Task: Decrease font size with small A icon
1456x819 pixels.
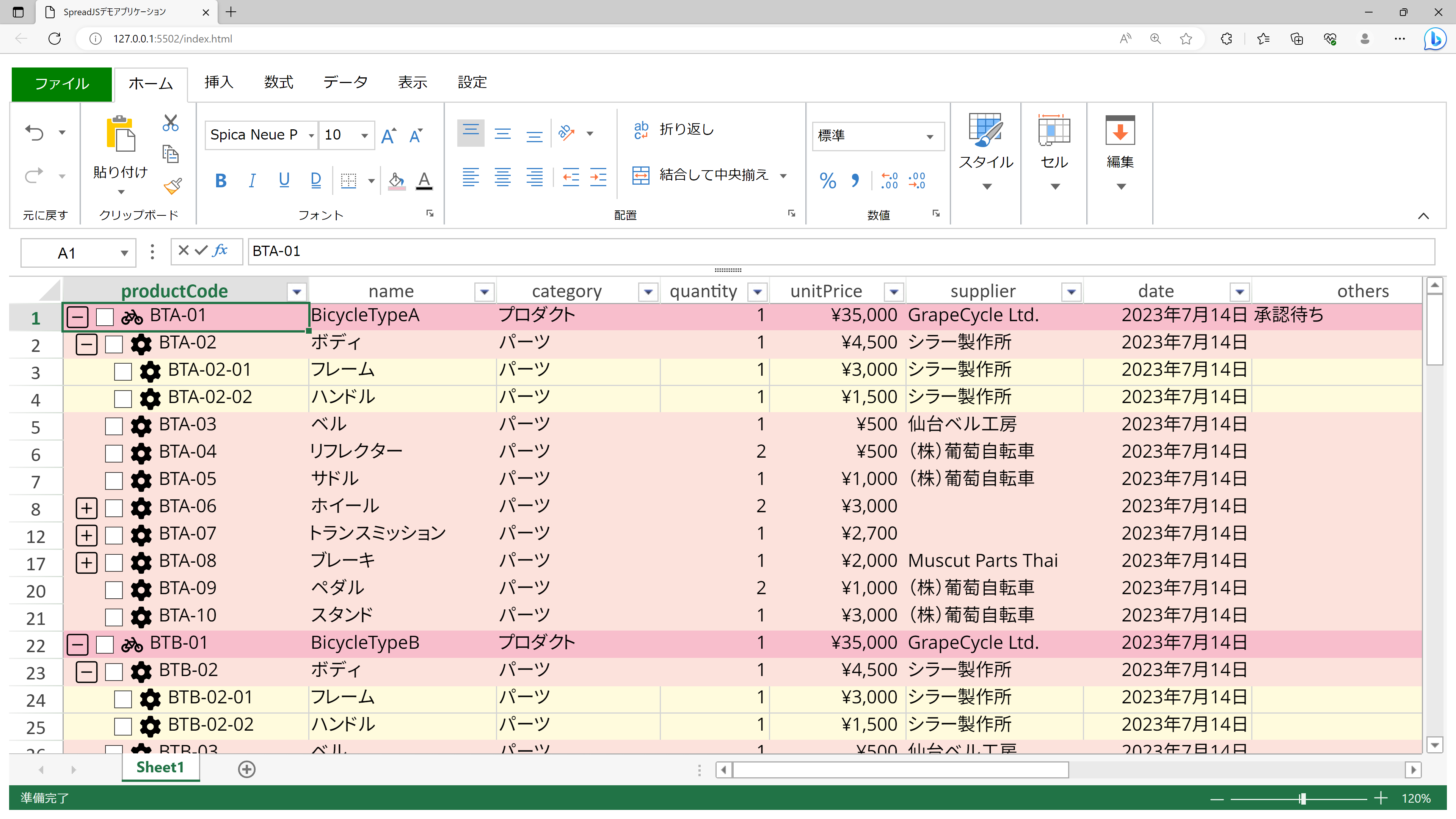Action: click(x=416, y=136)
